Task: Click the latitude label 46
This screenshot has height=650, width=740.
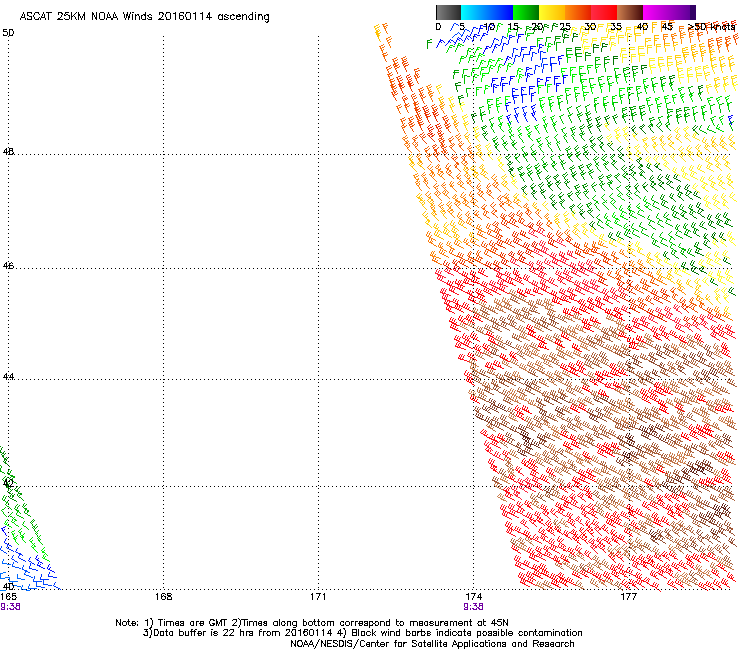Action: (x=8, y=266)
